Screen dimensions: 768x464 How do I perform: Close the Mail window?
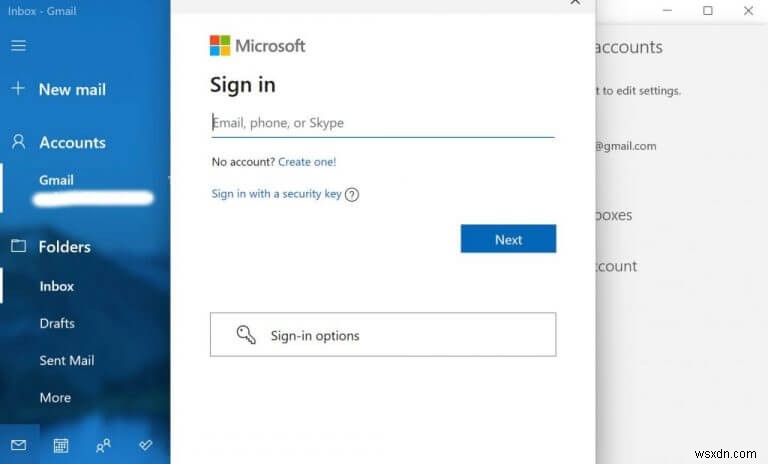click(748, 10)
